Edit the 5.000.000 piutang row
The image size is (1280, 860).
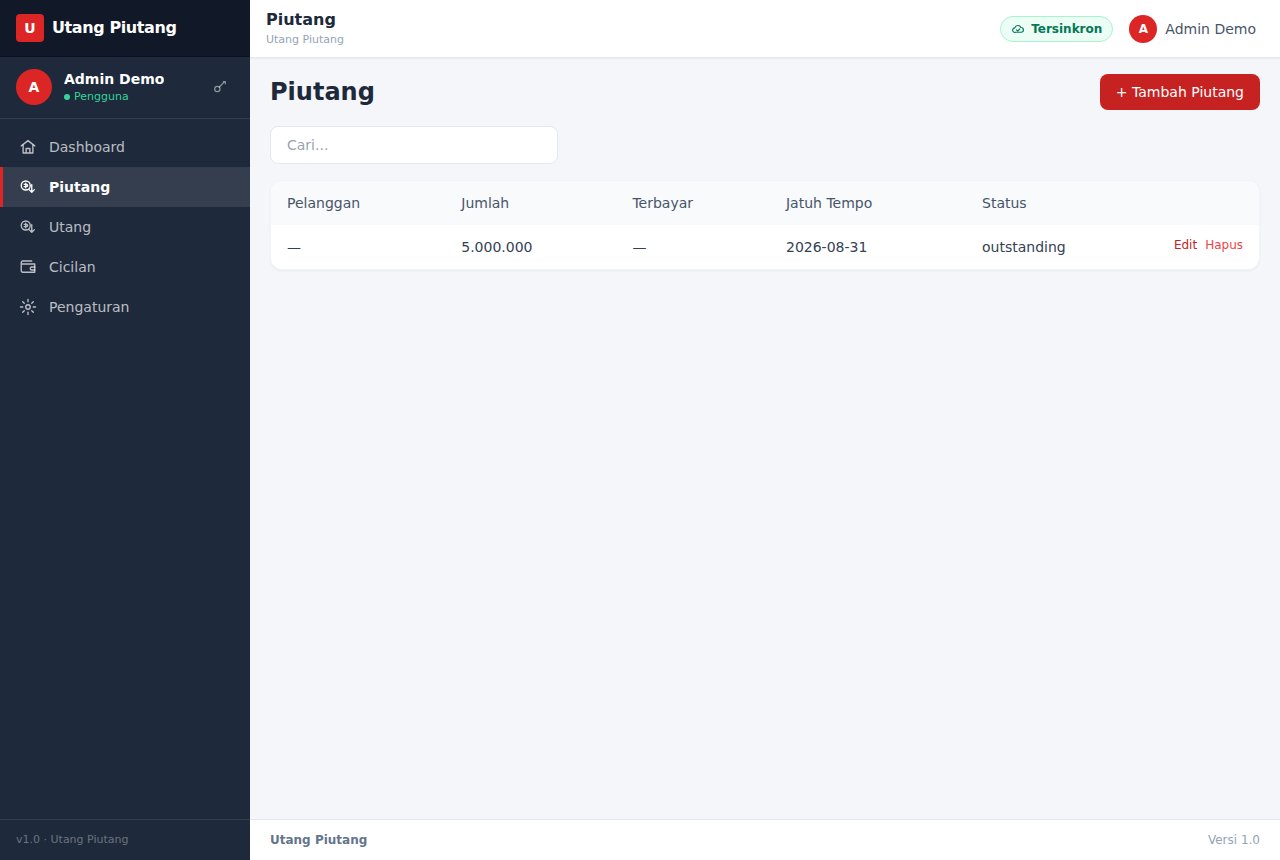pyautogui.click(x=1185, y=245)
